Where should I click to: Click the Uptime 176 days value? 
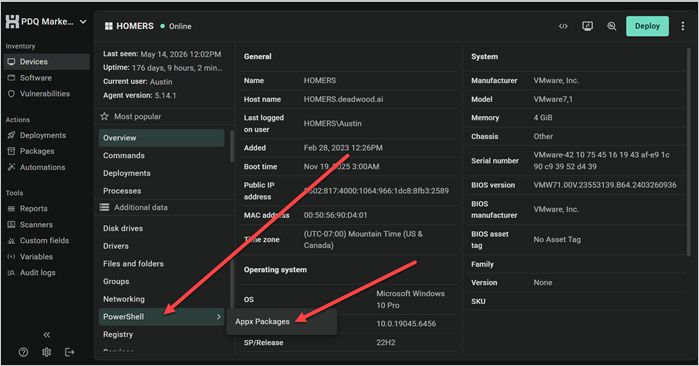(177, 68)
